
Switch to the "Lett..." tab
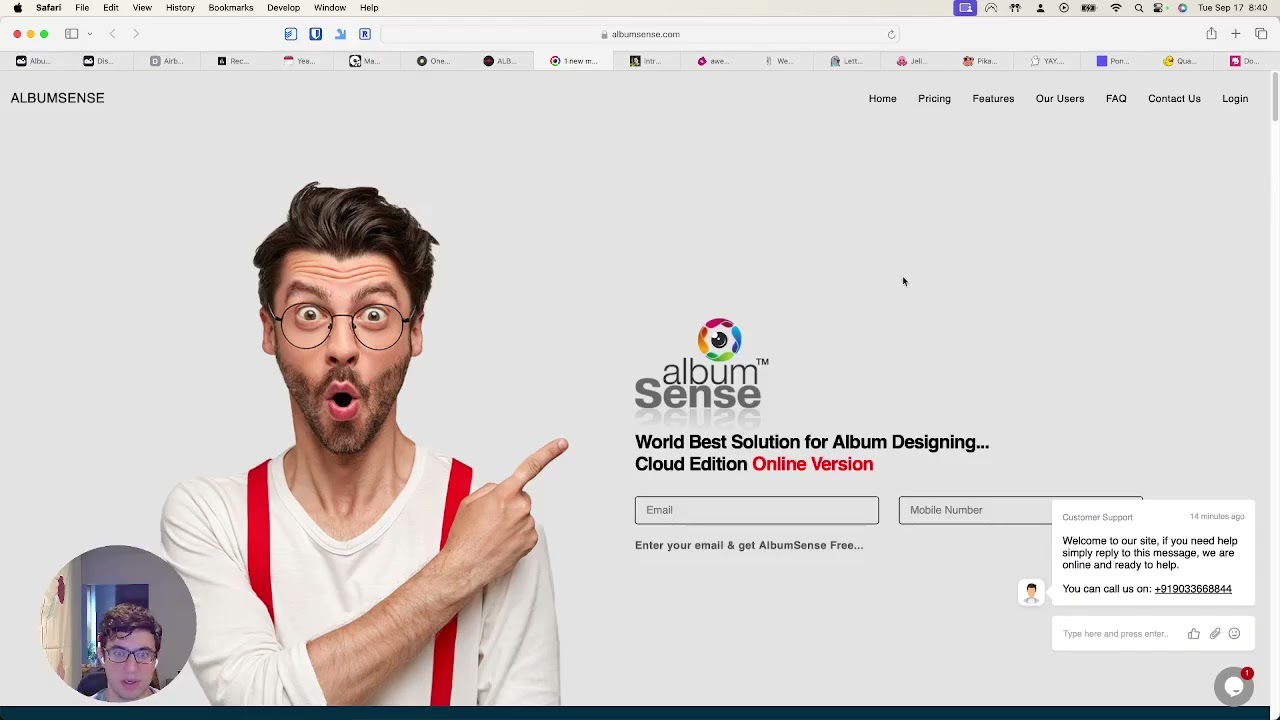pos(846,61)
